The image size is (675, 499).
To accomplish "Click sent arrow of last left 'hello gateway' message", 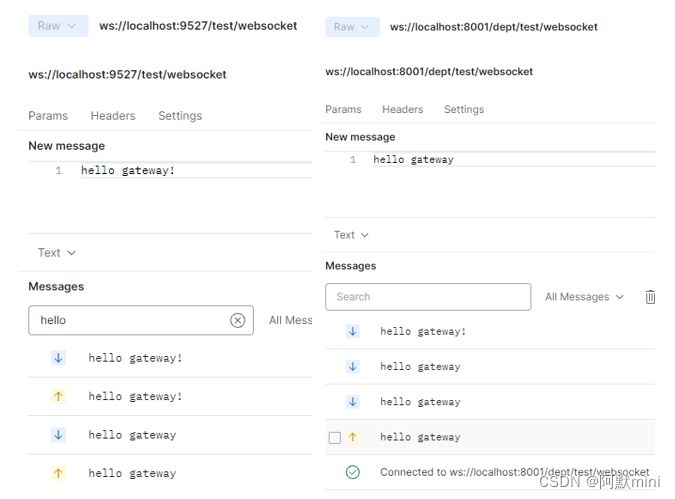I will 59,473.
